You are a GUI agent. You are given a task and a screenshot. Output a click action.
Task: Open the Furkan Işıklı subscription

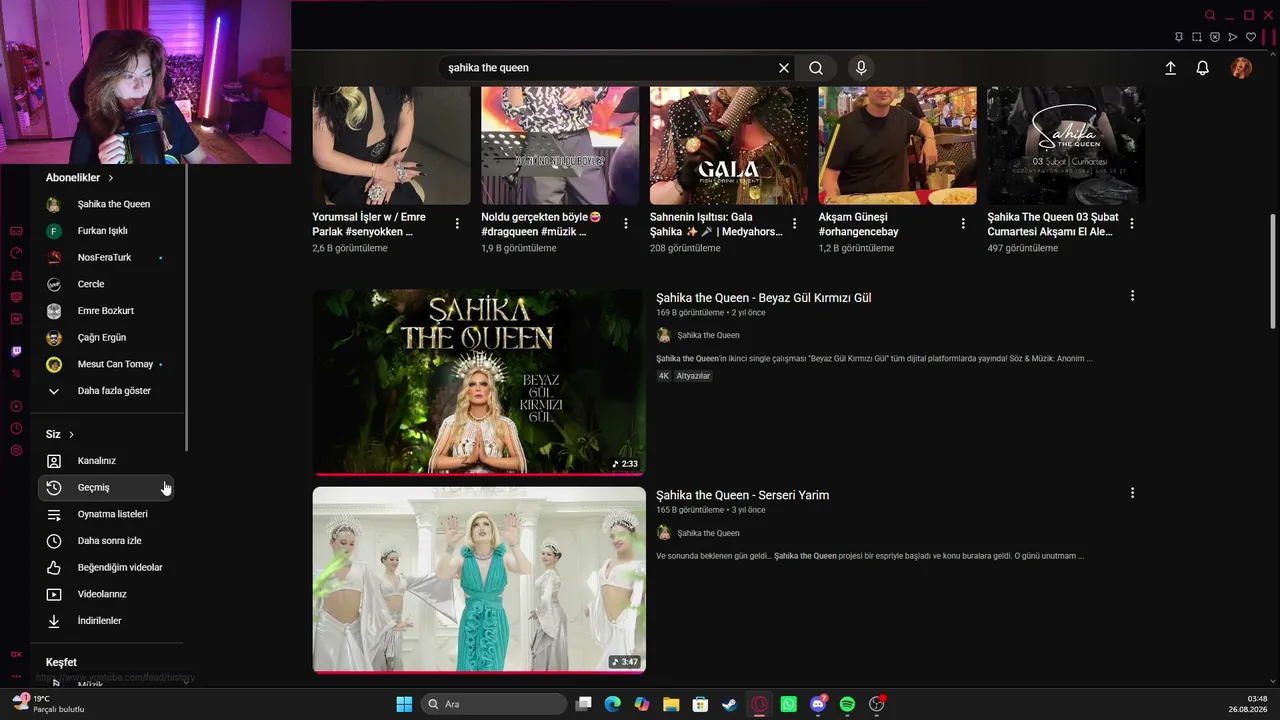pos(107,231)
